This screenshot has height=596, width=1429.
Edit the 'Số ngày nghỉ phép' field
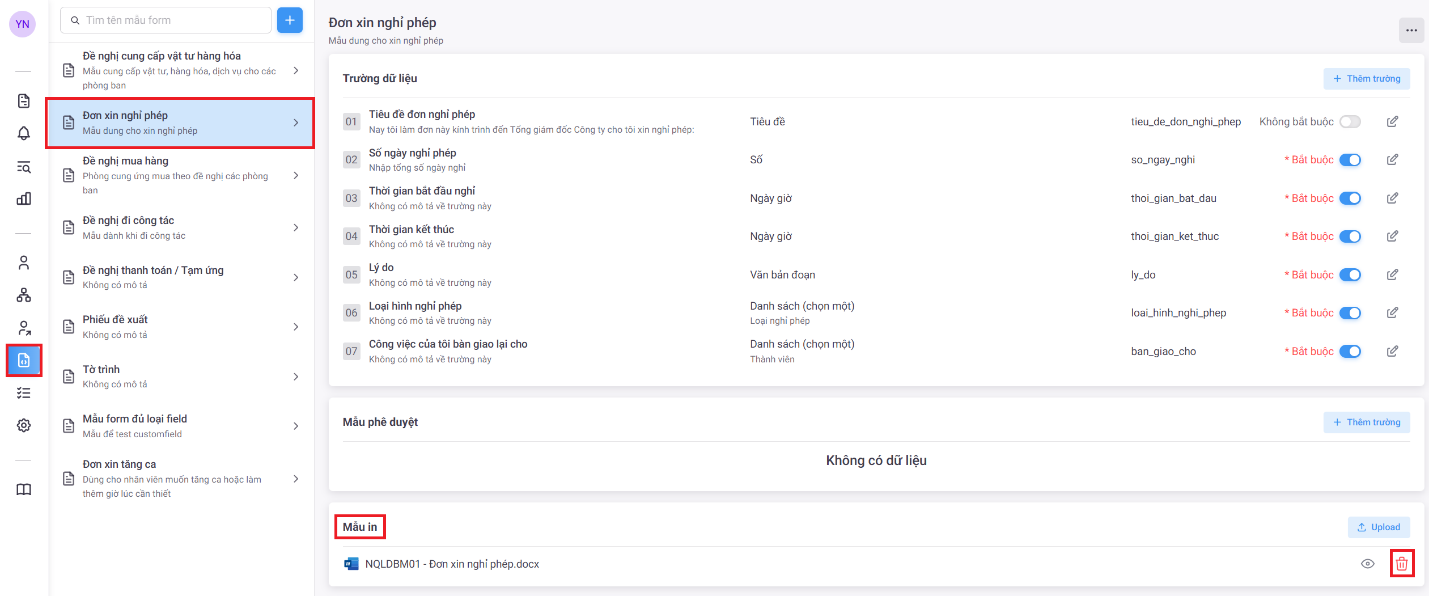[x=1392, y=160]
